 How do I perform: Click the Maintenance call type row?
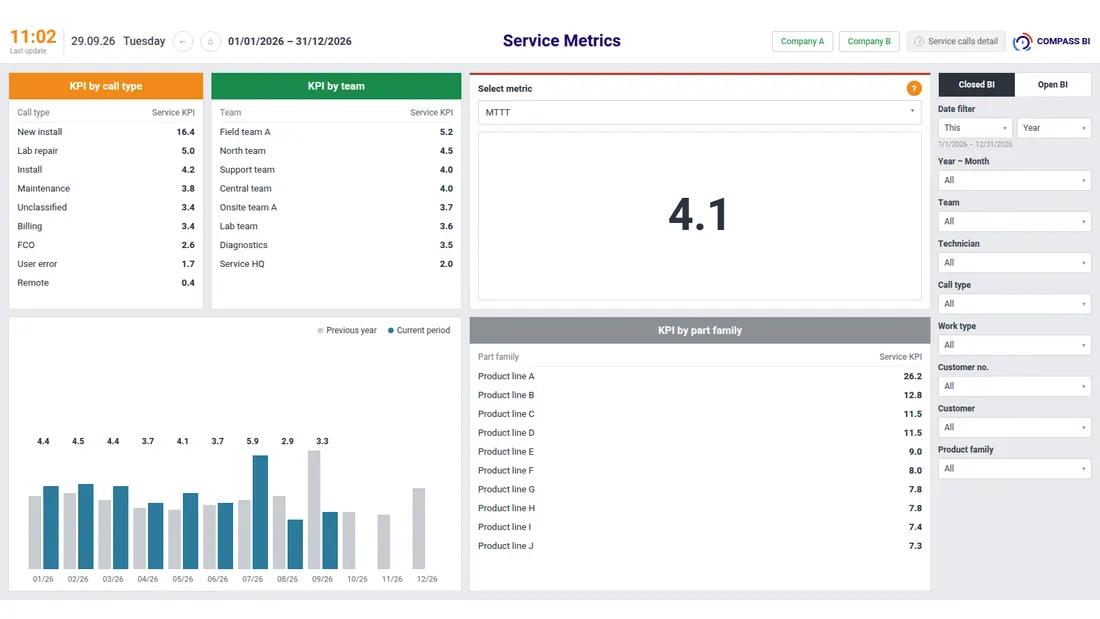[x=106, y=189]
